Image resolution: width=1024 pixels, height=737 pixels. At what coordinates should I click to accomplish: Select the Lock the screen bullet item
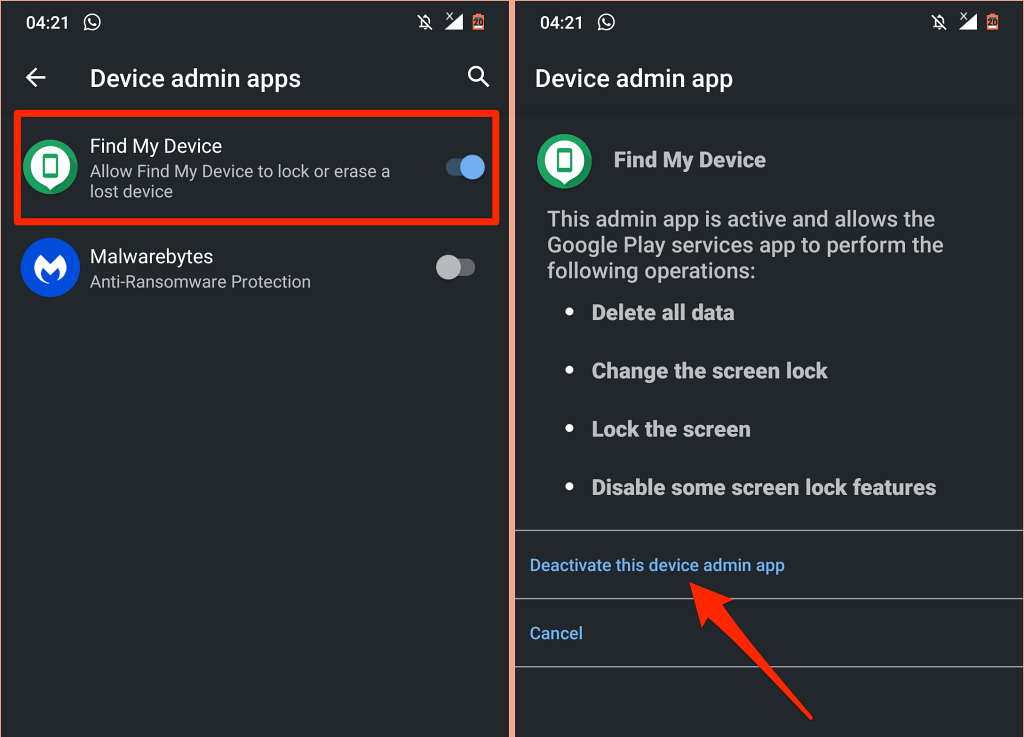(x=670, y=429)
